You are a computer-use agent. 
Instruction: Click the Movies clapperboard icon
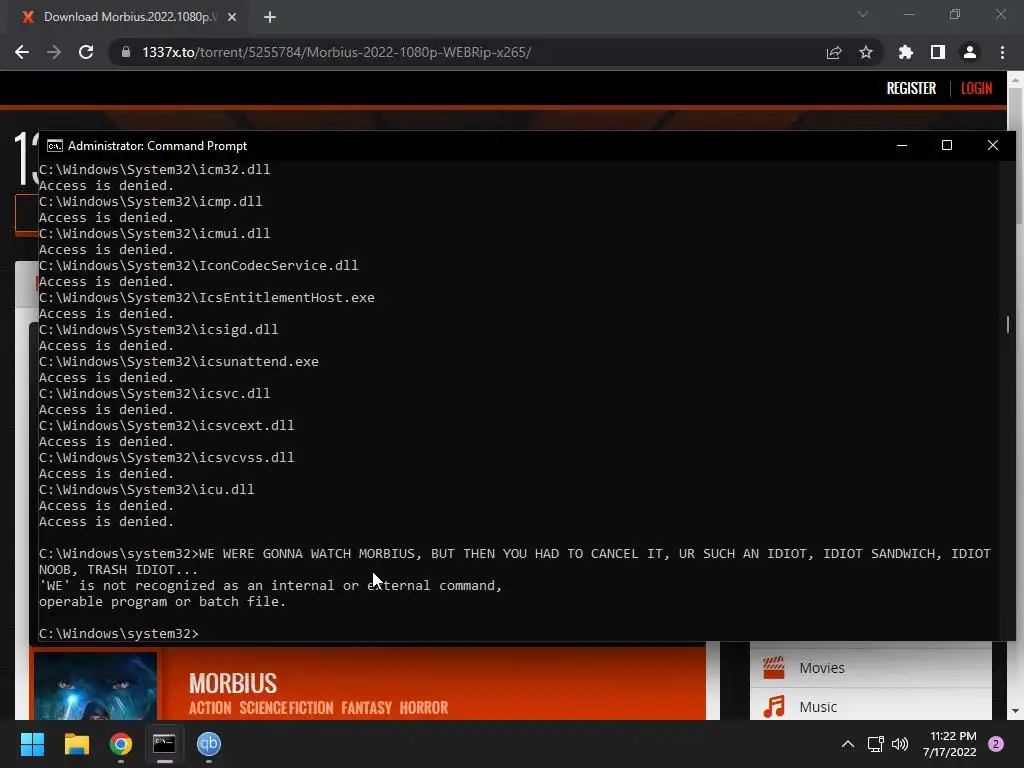pos(774,667)
